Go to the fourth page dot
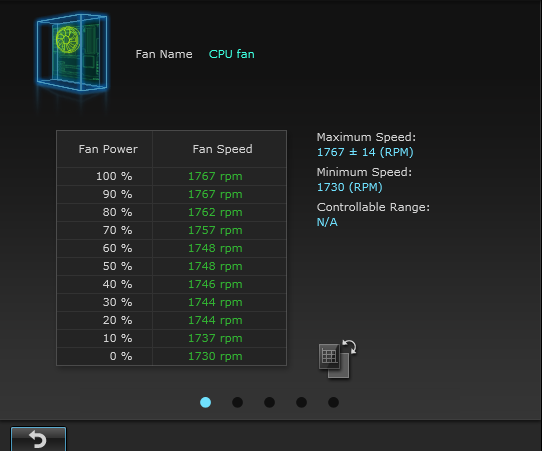Image resolution: width=542 pixels, height=451 pixels. 301,402
